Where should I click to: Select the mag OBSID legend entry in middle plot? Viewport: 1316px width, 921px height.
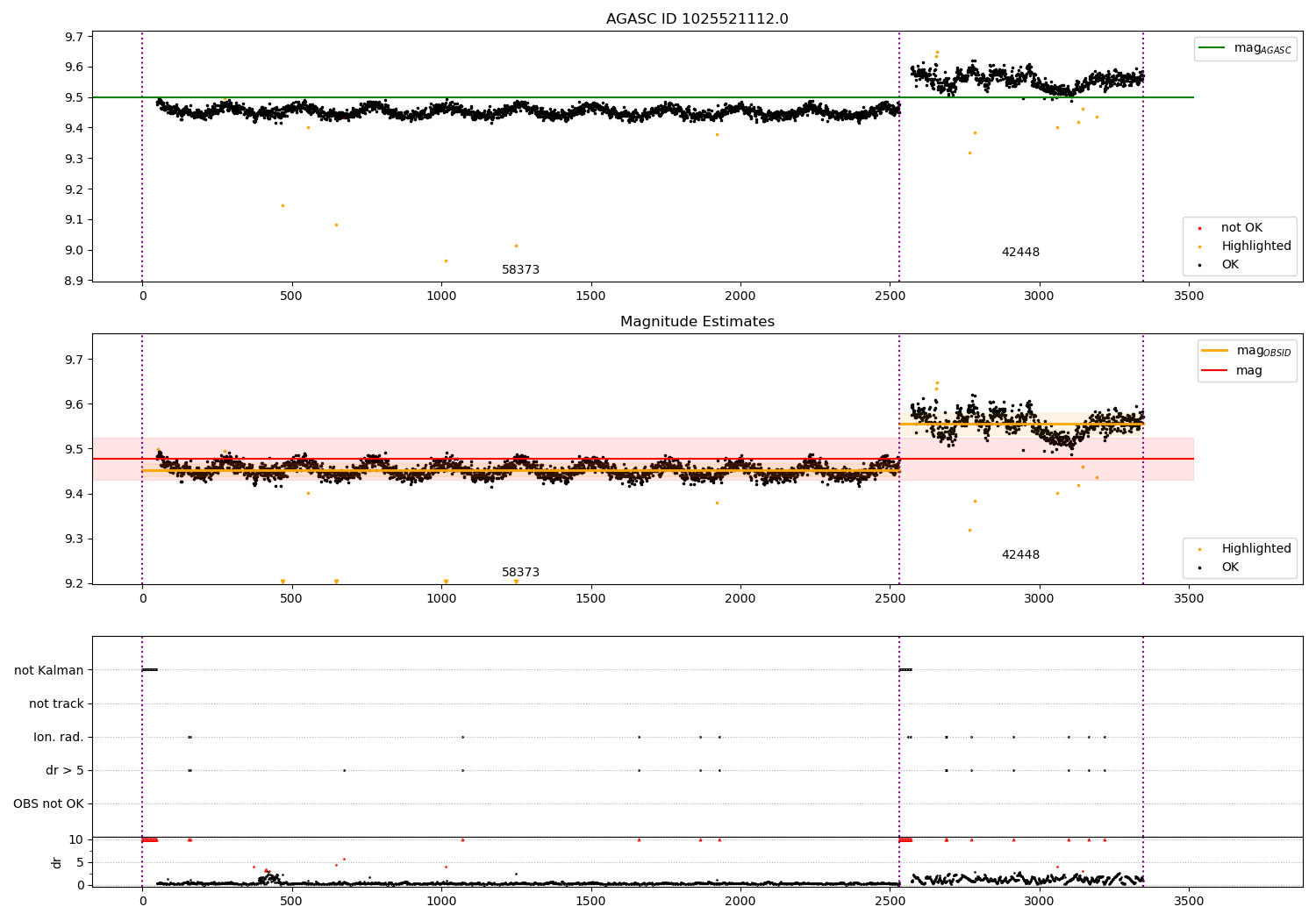1246,351
